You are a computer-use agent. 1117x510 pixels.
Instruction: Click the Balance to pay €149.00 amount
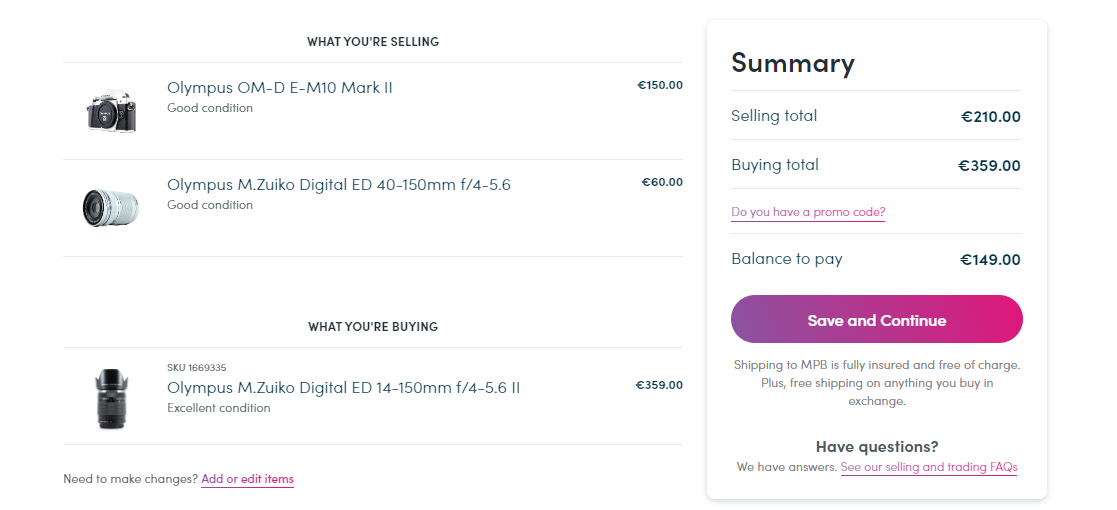pos(989,260)
